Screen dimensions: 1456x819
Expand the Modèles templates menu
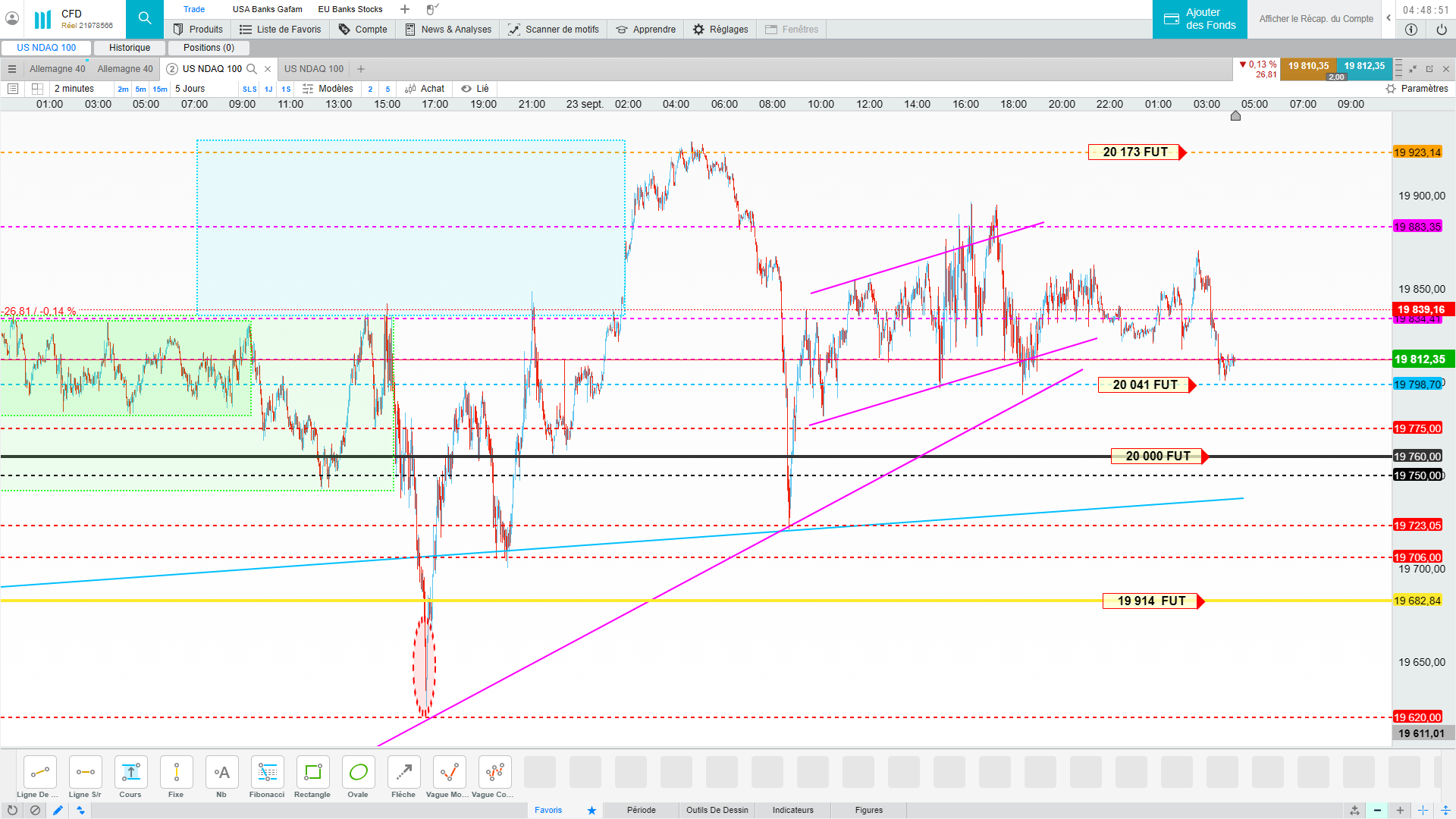[328, 89]
